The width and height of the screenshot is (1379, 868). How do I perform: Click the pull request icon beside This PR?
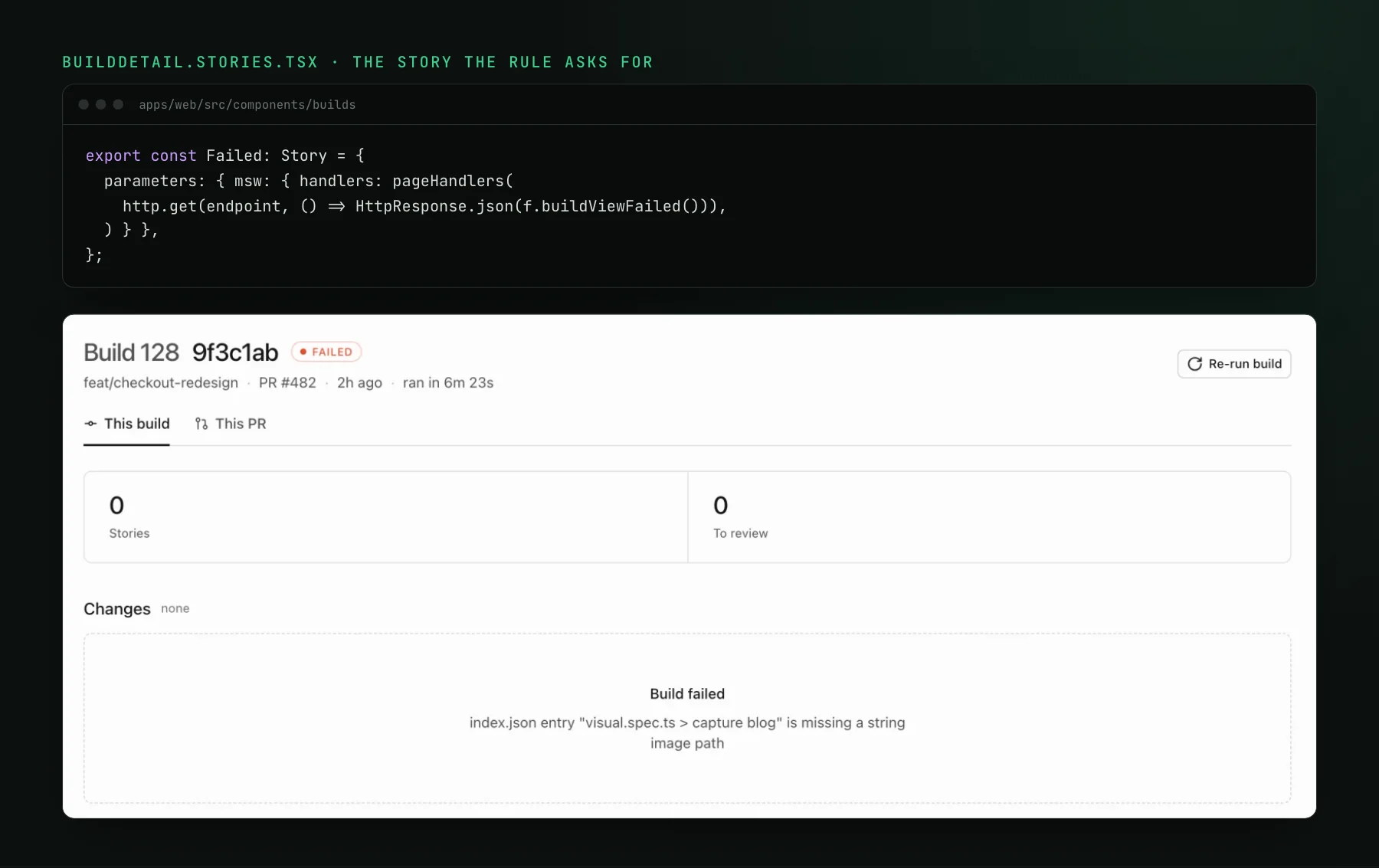(201, 424)
